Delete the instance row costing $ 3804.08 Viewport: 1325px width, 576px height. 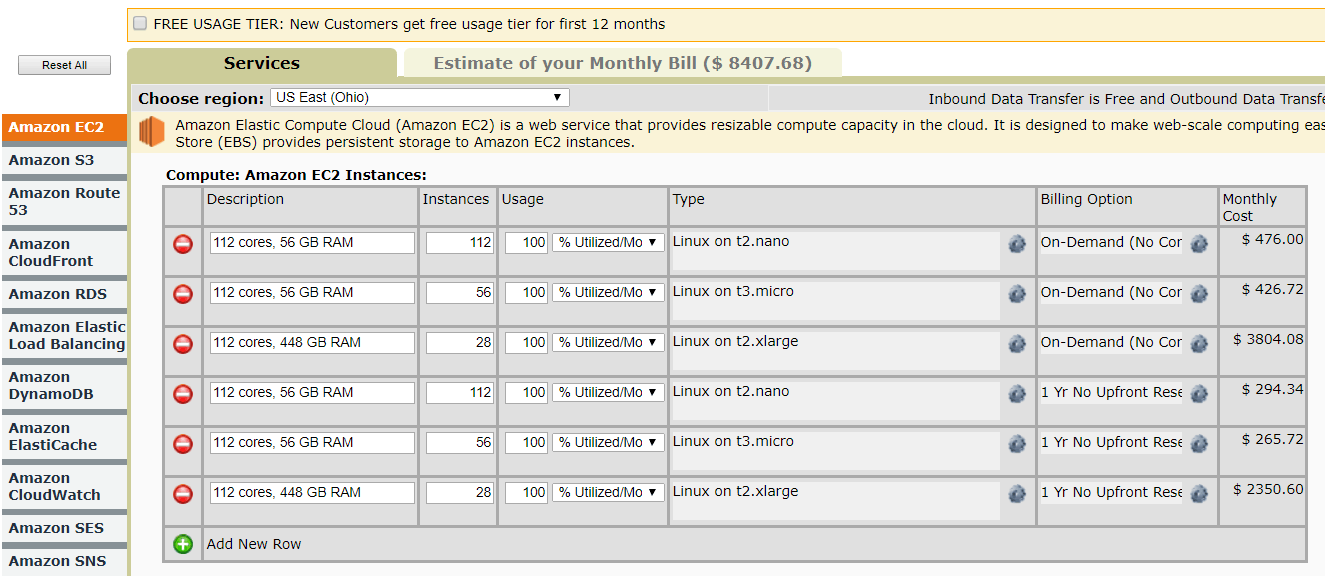(183, 344)
